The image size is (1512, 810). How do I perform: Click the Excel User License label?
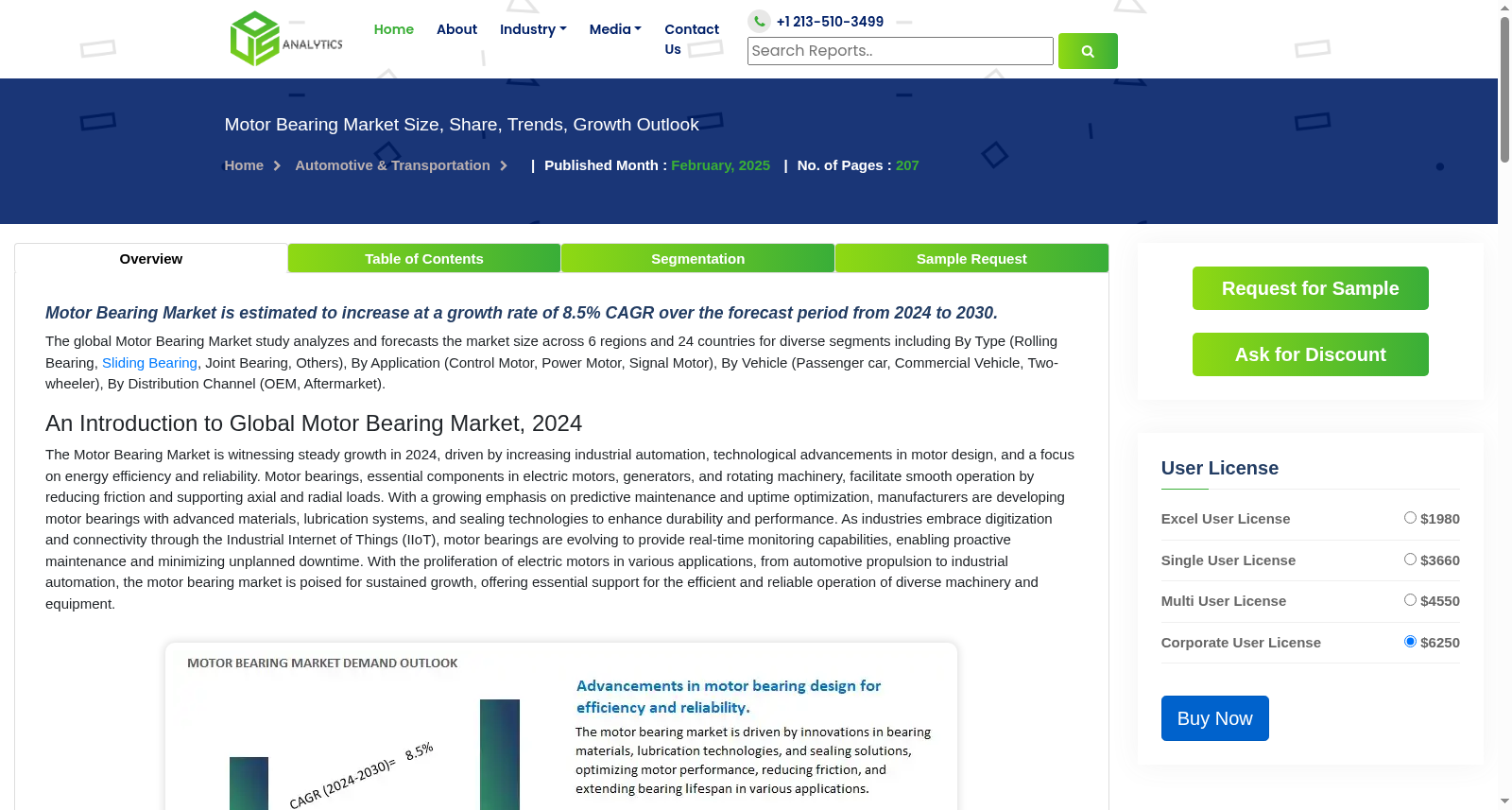tap(1226, 519)
